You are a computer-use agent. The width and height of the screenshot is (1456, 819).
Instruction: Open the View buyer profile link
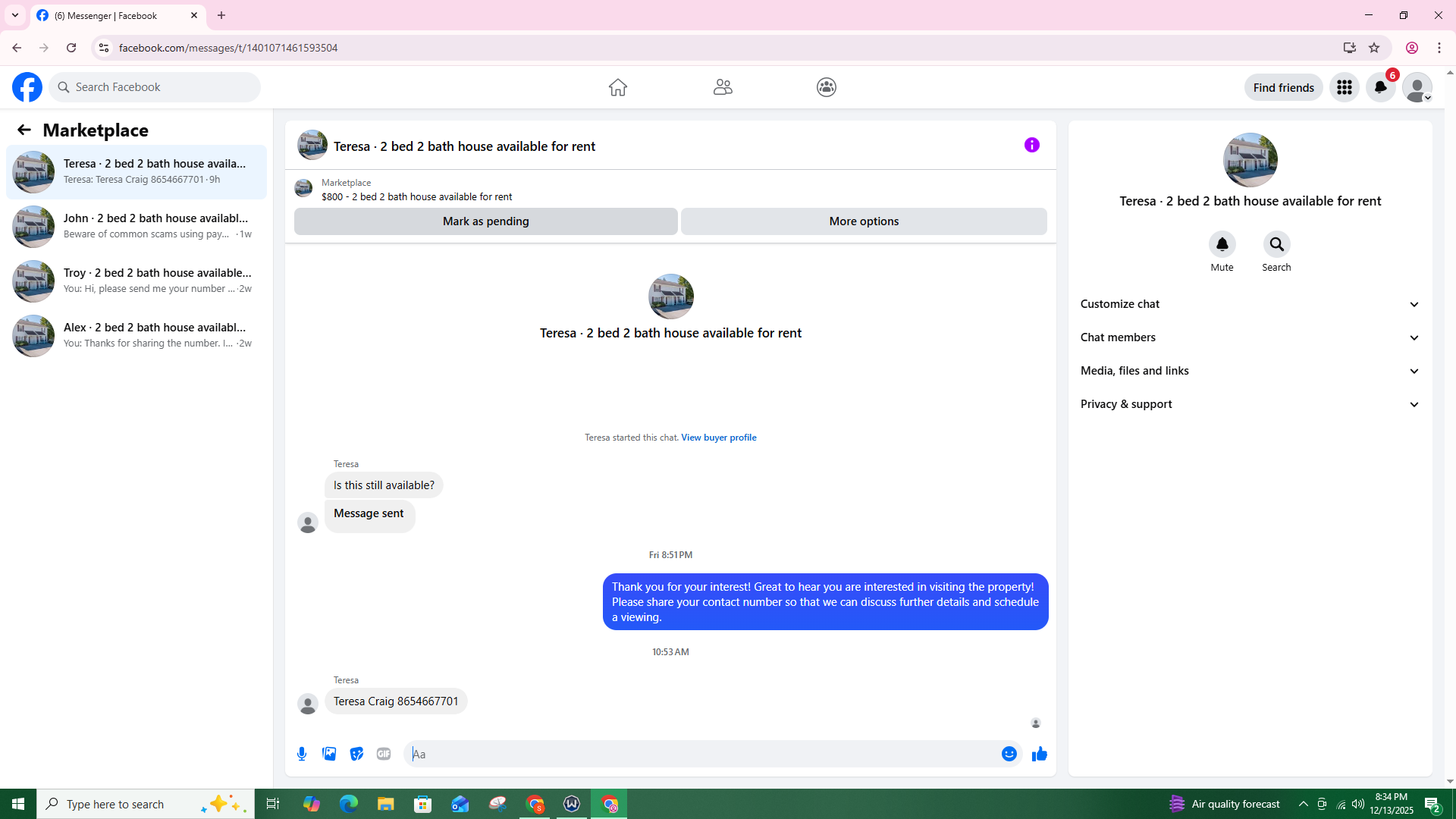click(718, 438)
